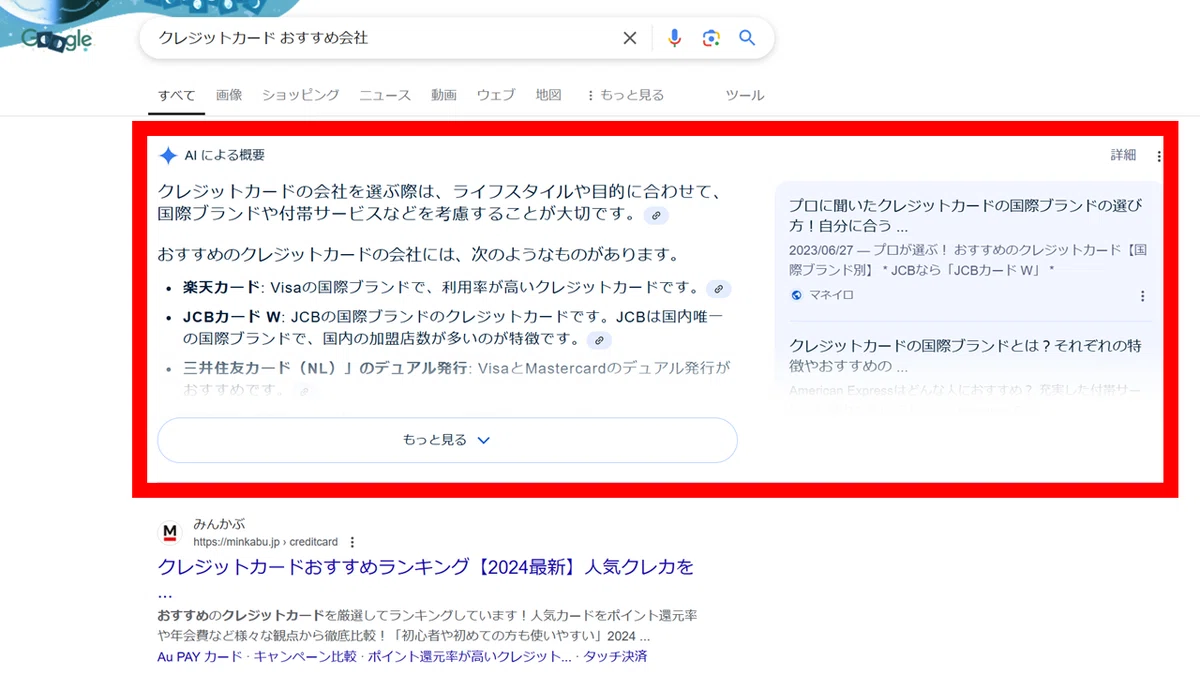This screenshot has height=675, width=1200.
Task: Expand AI overview with もっと見る button
Action: [447, 440]
